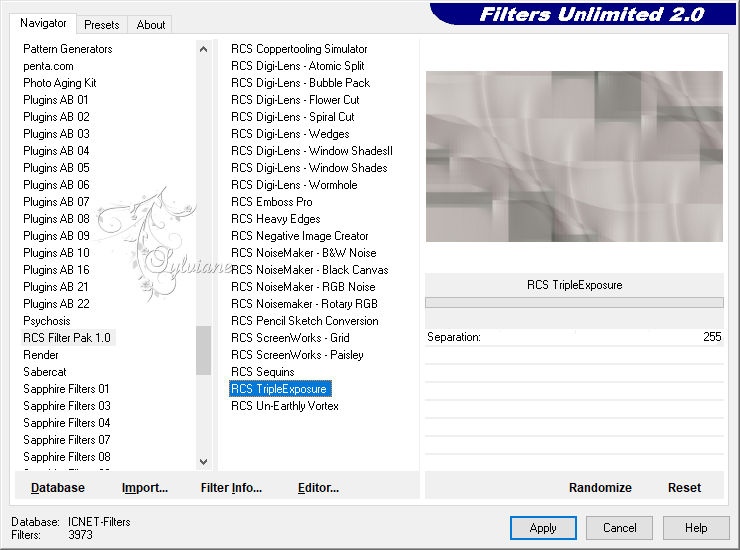Choose RCS NoiseMaker - Black Canvas
Image resolution: width=740 pixels, height=550 pixels.
(310, 270)
